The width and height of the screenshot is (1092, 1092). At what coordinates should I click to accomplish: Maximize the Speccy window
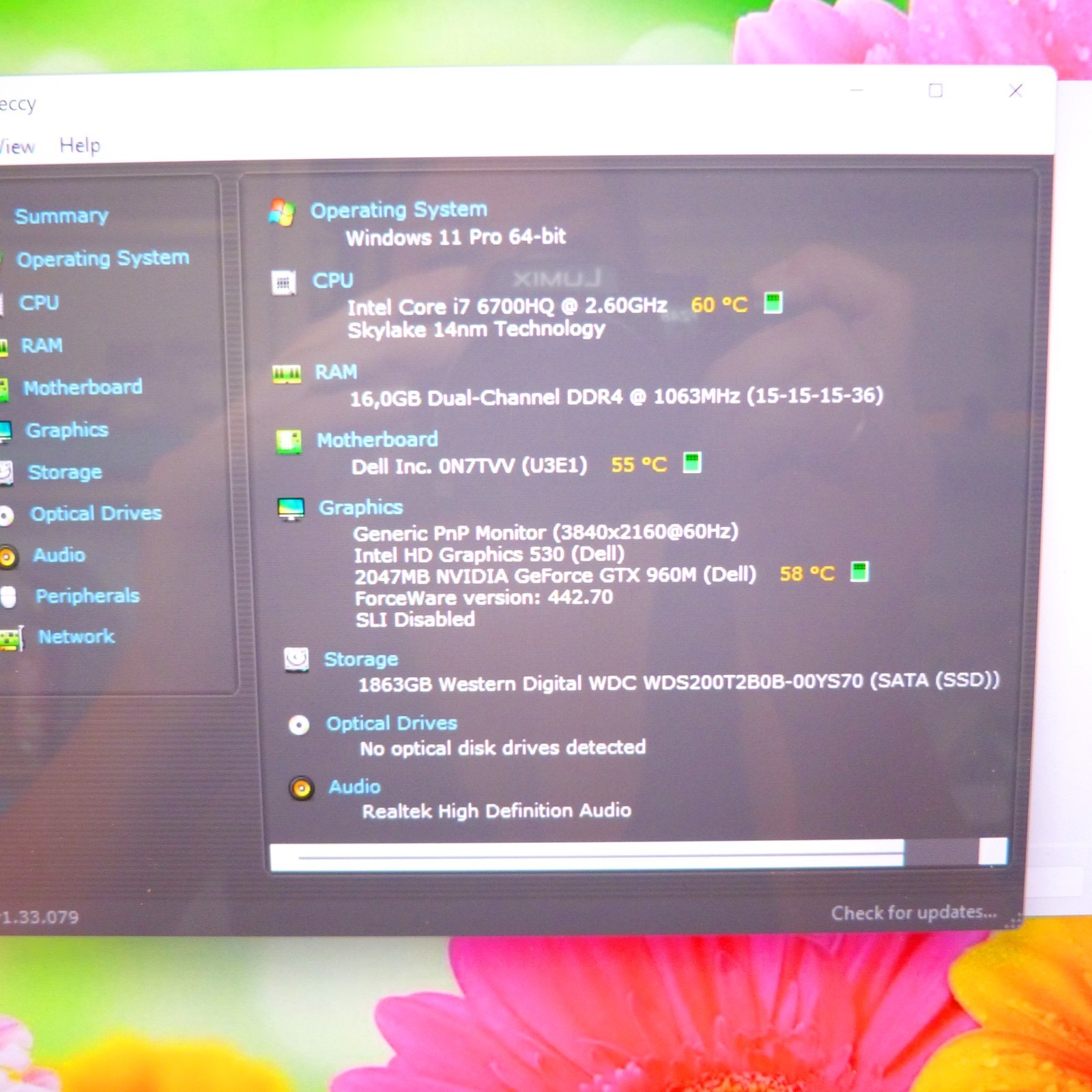936,91
